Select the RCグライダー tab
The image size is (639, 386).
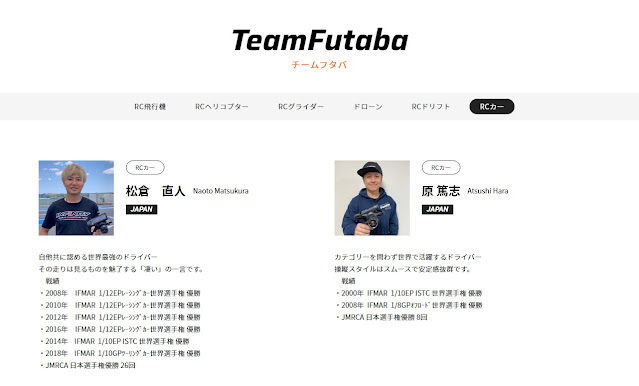(301, 107)
